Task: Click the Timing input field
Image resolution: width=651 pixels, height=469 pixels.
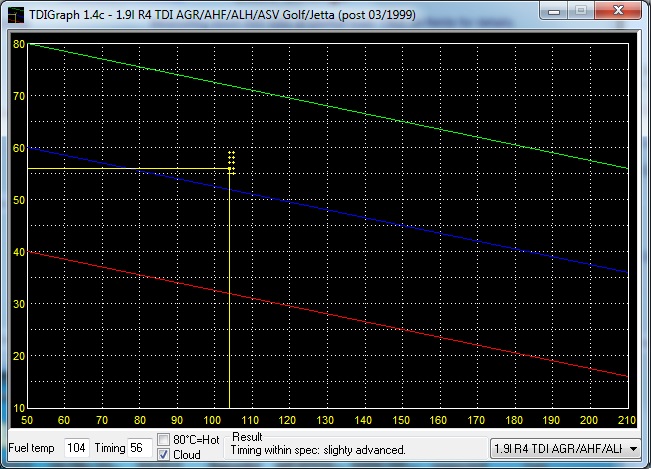Action: click(x=140, y=448)
